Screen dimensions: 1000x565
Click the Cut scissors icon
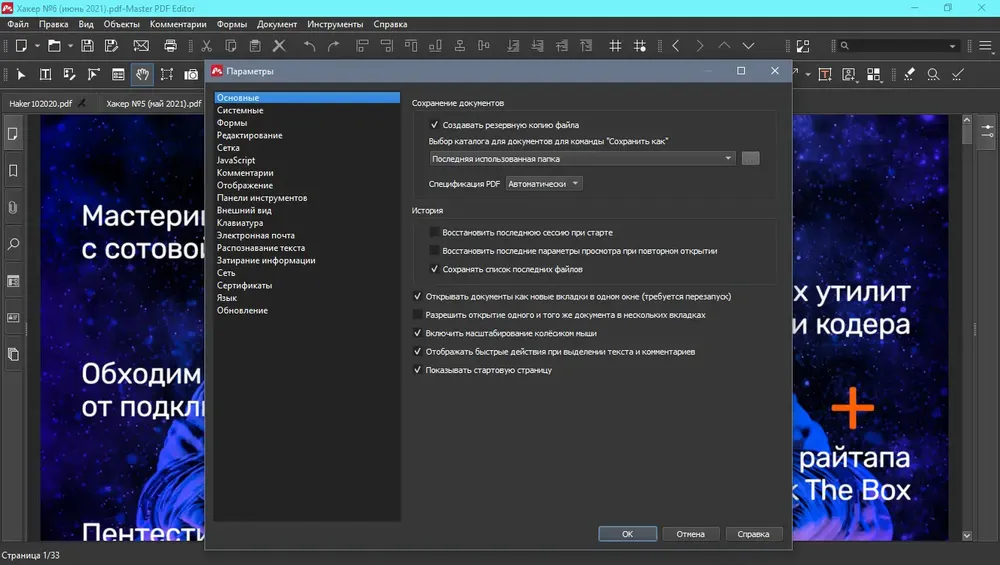click(206, 46)
